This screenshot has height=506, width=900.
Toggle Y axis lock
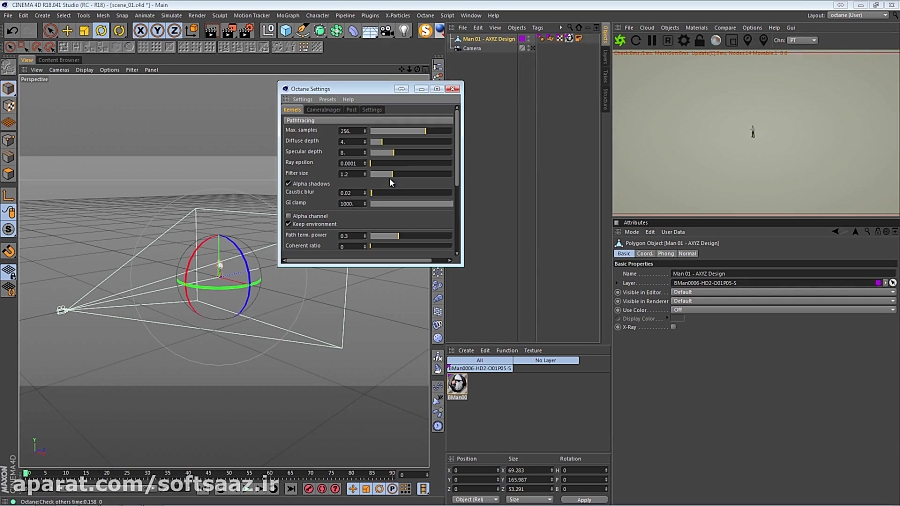(157, 30)
